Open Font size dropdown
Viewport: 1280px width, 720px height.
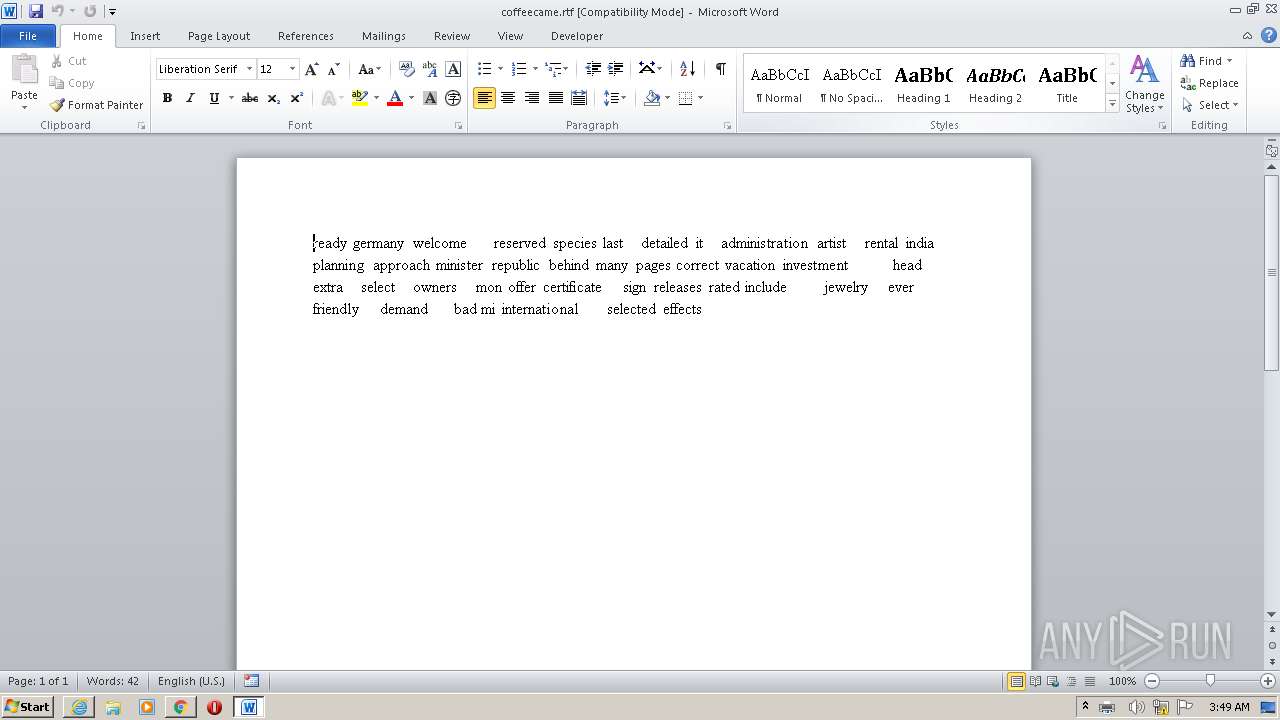(x=292, y=69)
